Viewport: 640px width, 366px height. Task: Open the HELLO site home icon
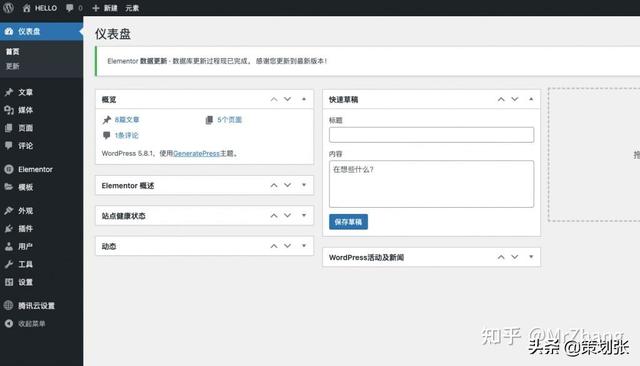pyautogui.click(x=27, y=8)
